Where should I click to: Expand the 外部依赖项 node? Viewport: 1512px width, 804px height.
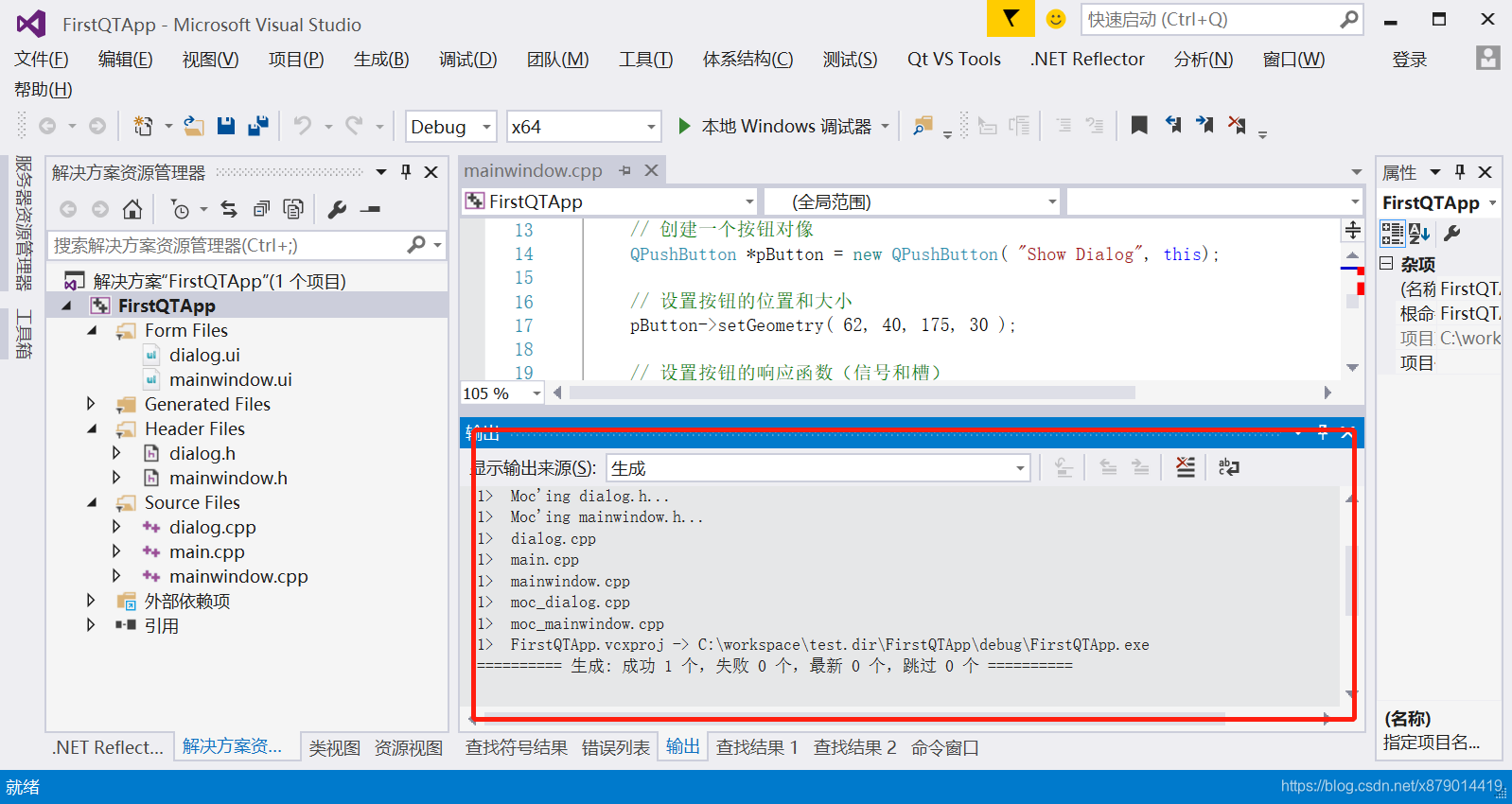pos(91,601)
